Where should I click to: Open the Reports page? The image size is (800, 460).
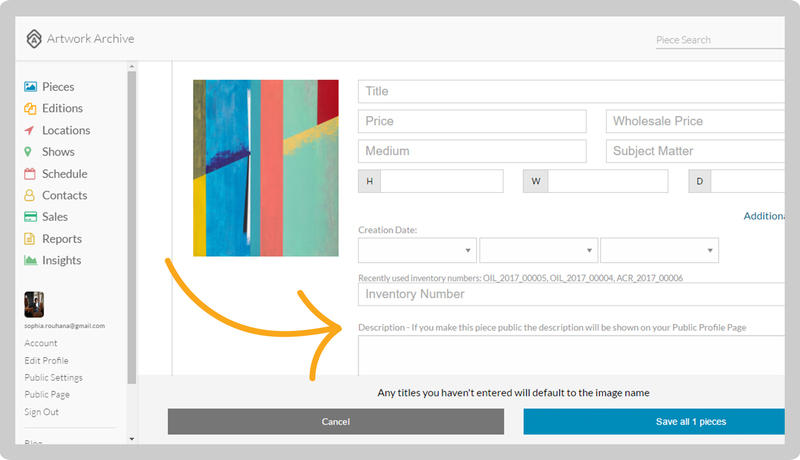62,239
